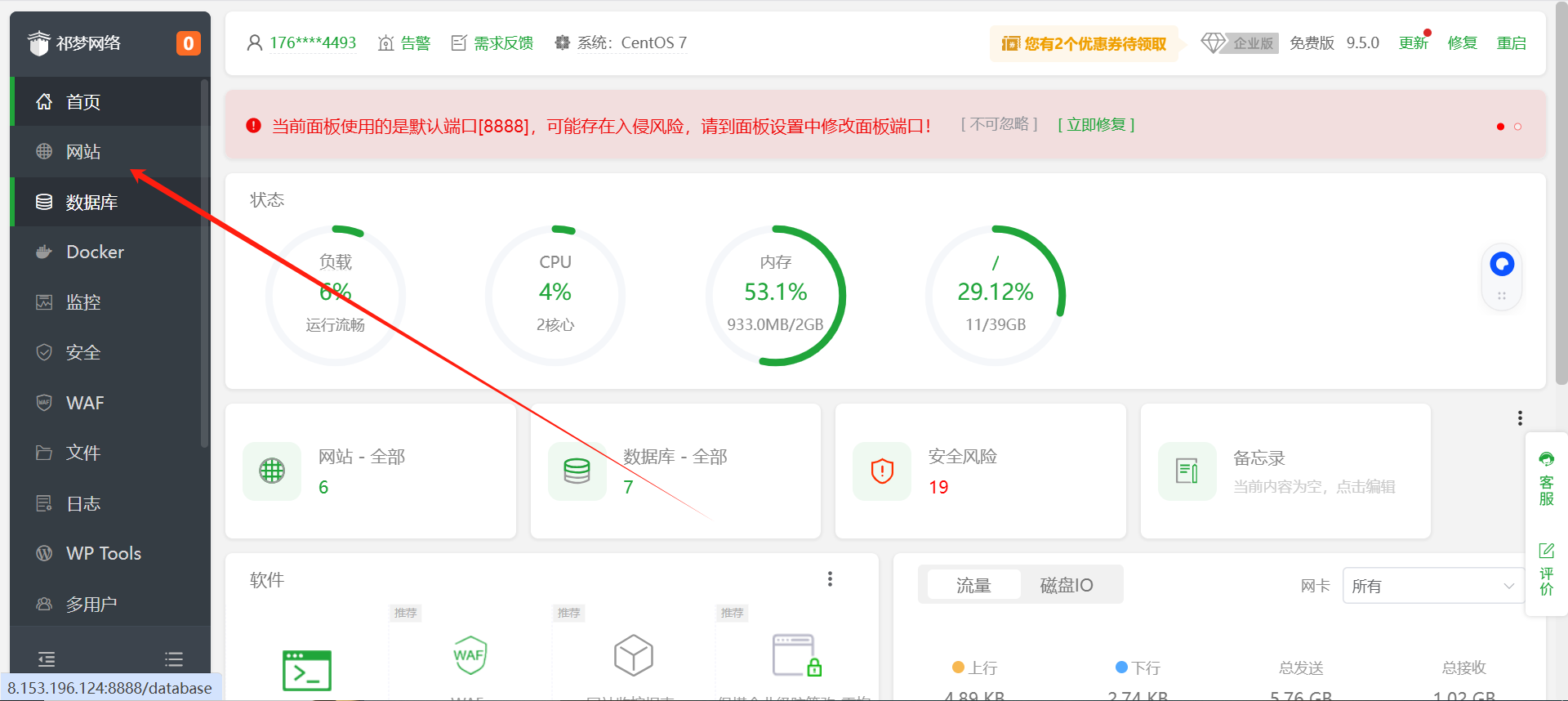Click the 修复 repair link
This screenshot has height=701, width=1568.
pyautogui.click(x=1463, y=42)
